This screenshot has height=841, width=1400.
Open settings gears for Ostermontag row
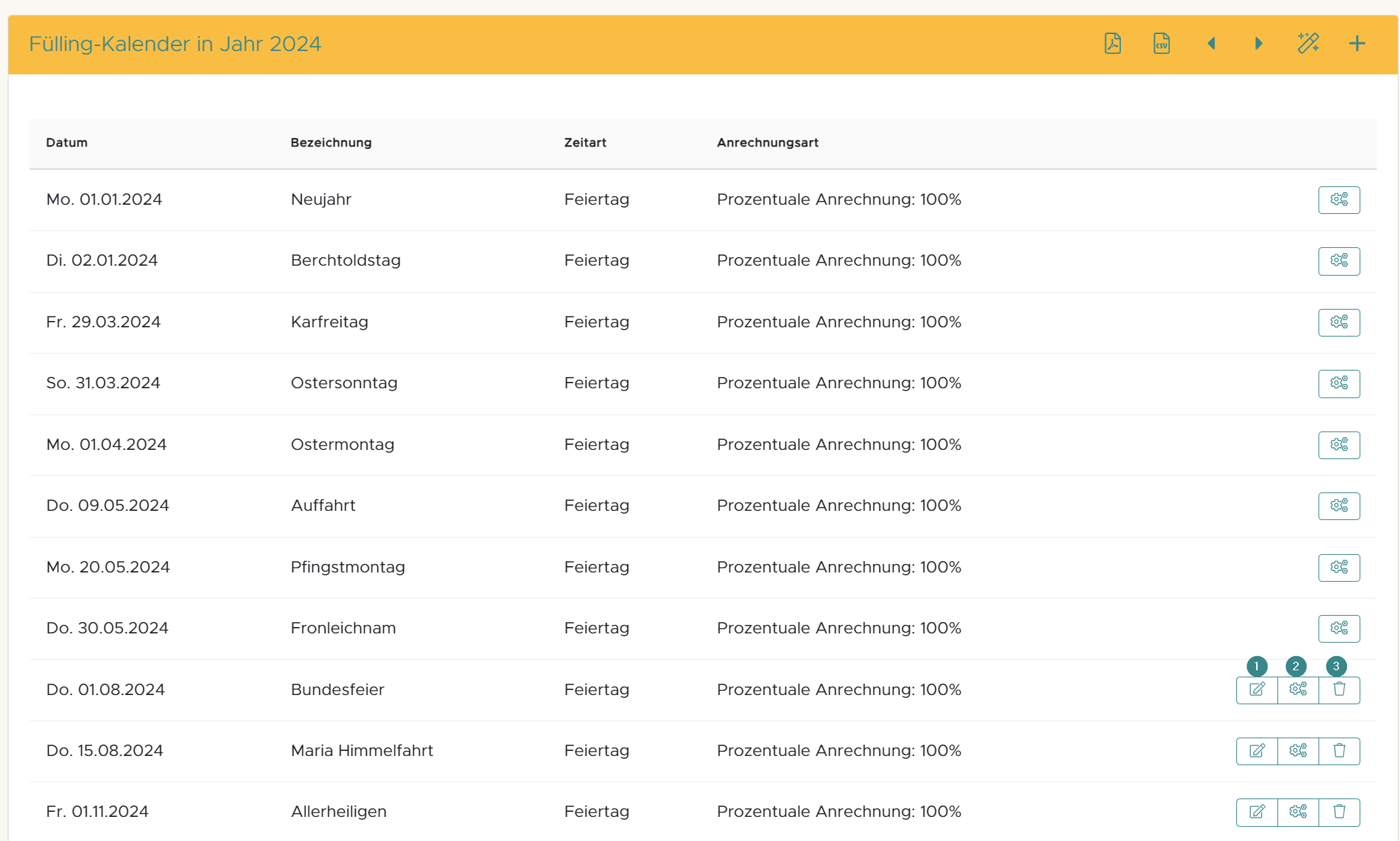[1338, 445]
